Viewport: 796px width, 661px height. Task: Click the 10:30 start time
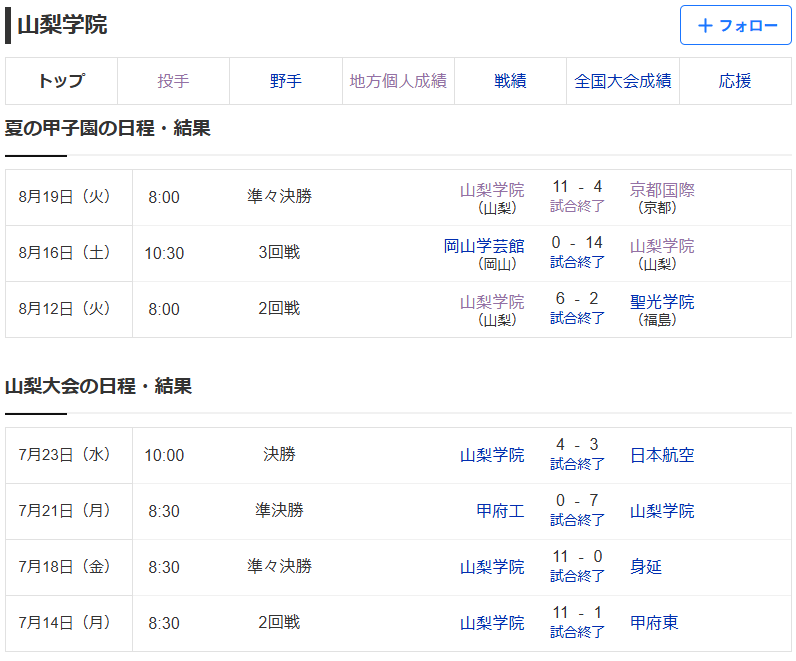[164, 253]
